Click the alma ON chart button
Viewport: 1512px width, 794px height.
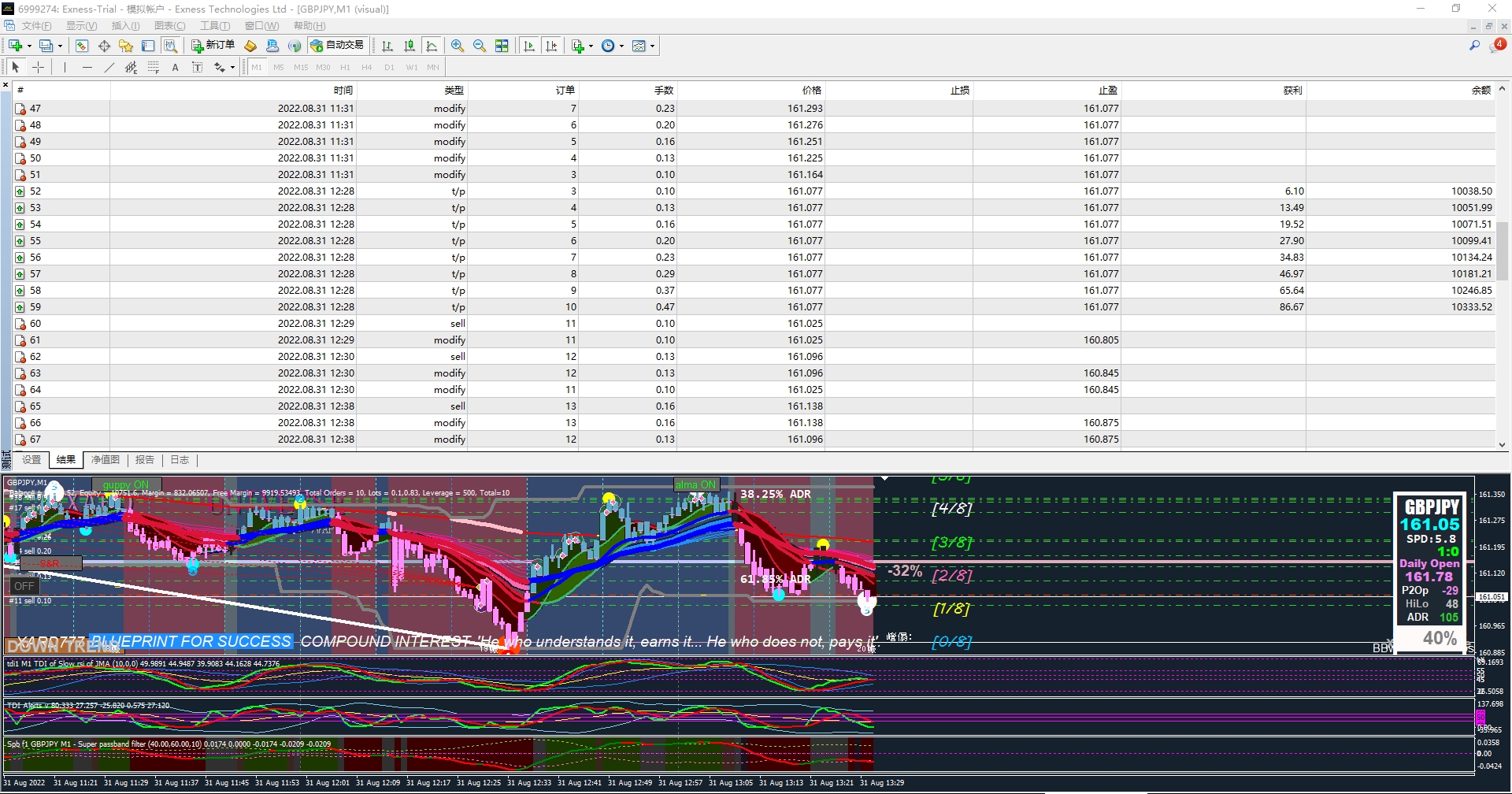(696, 484)
